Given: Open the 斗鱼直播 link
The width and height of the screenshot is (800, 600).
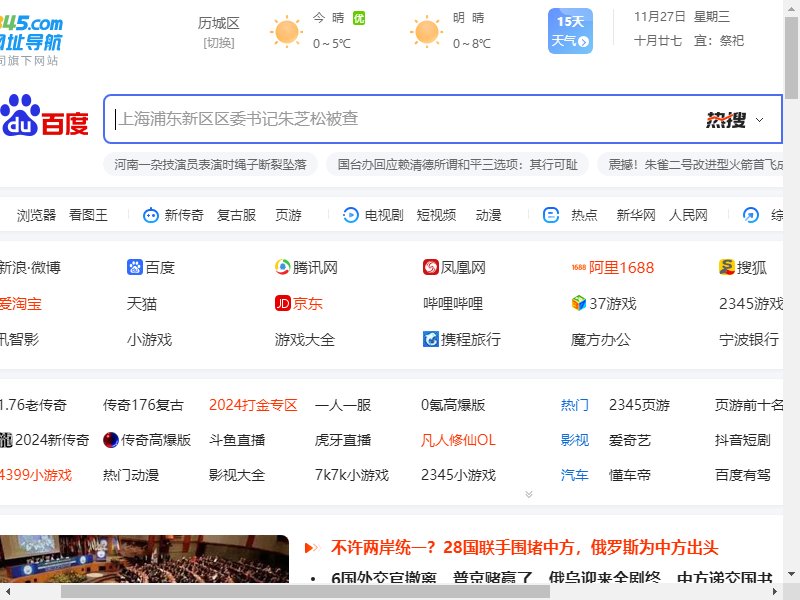Looking at the screenshot, I should [x=237, y=440].
